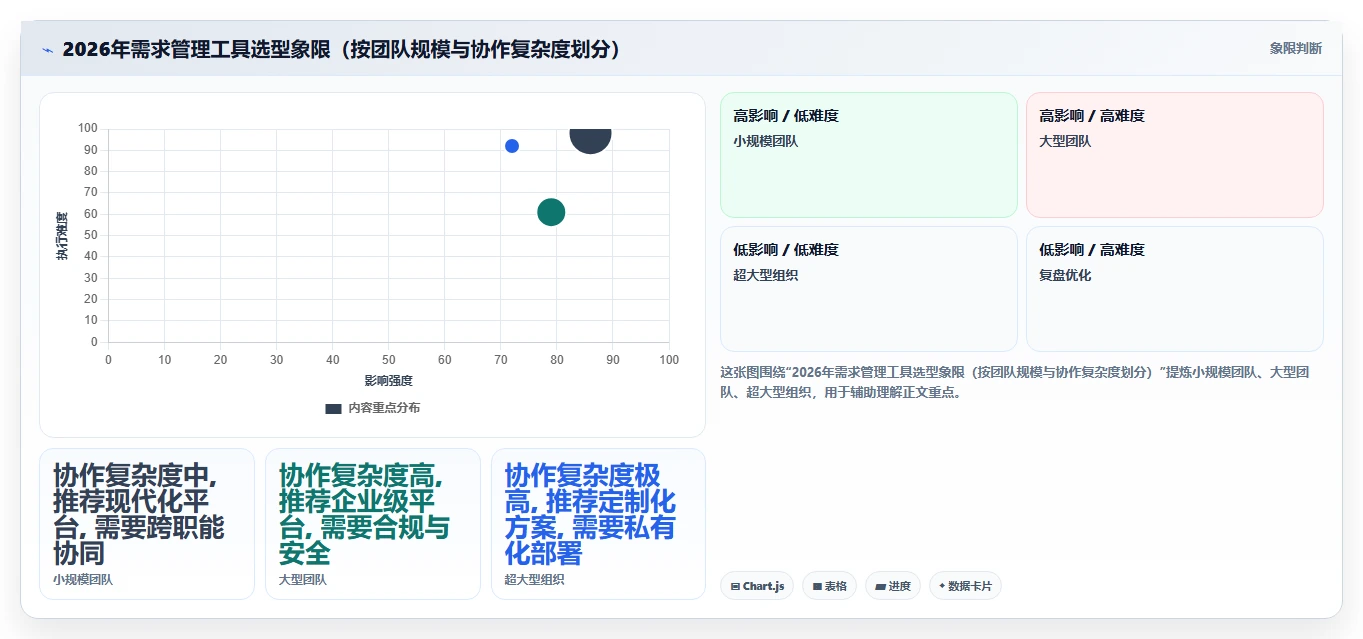The width and height of the screenshot is (1363, 639).
Task: Click the teal green bubble in chart
Action: pyautogui.click(x=551, y=212)
